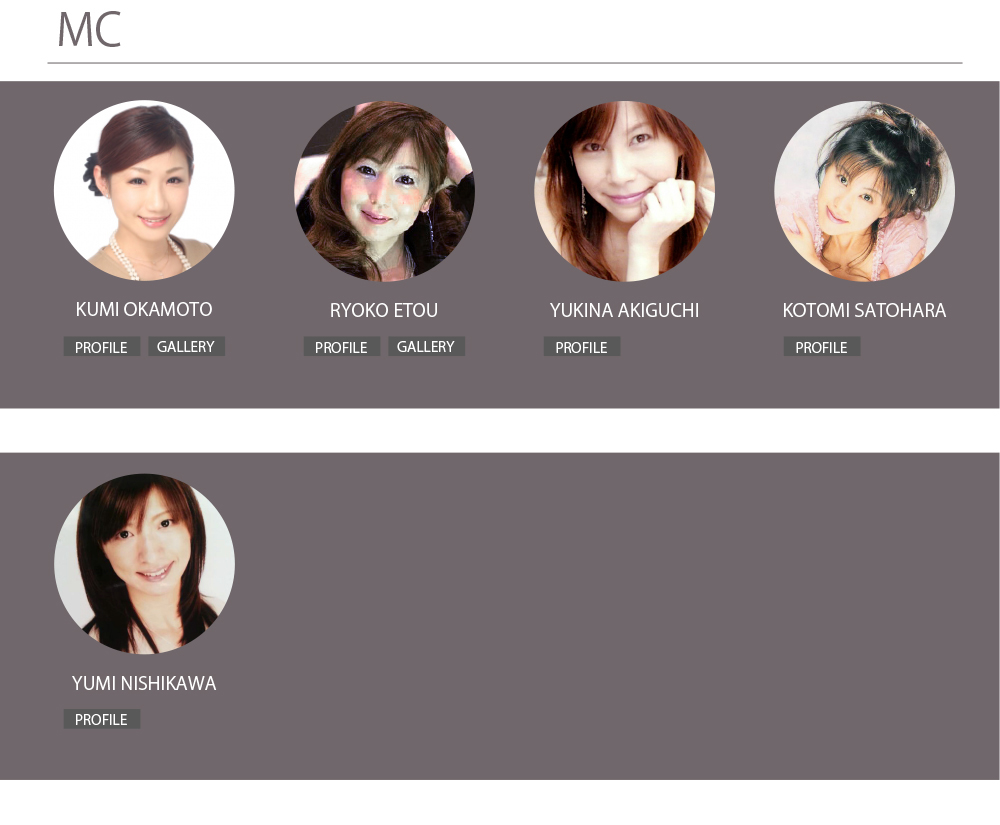Select the YUMI NISHIKAWA name text
This screenshot has width=1000, height=825.
[144, 683]
